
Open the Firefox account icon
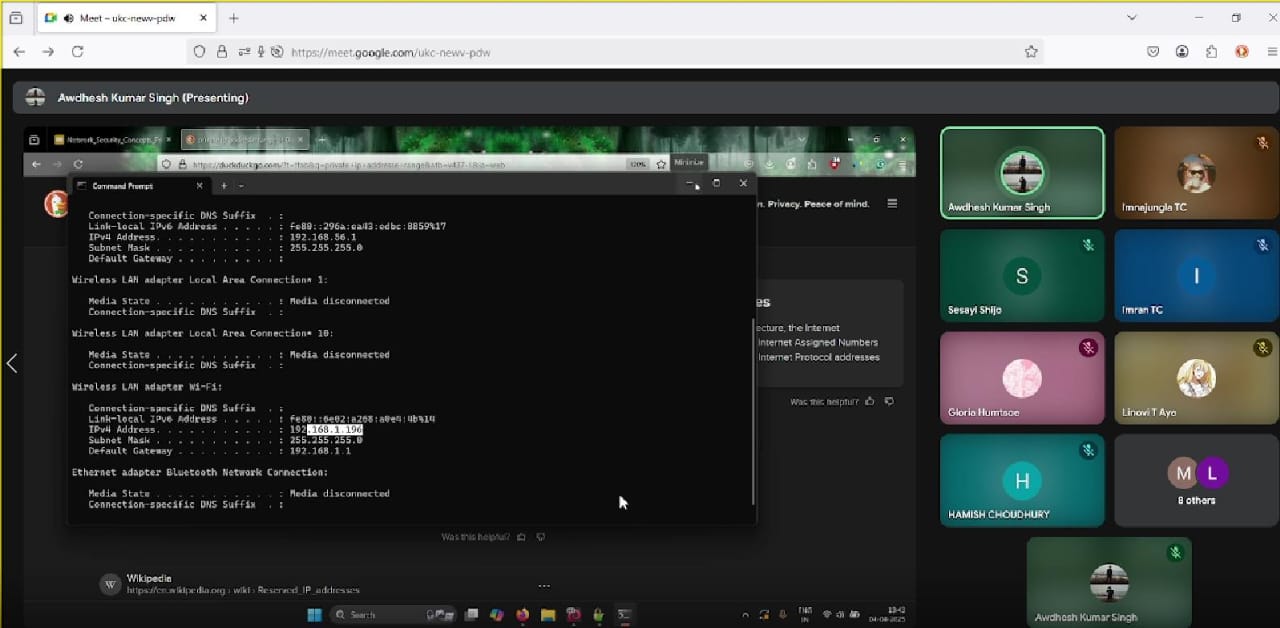coord(1182,52)
